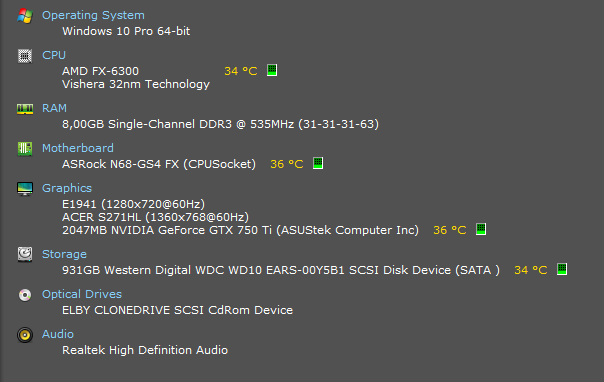This screenshot has height=382, width=604.
Task: Click the green Motherboard circuit icon
Action: click(25, 149)
